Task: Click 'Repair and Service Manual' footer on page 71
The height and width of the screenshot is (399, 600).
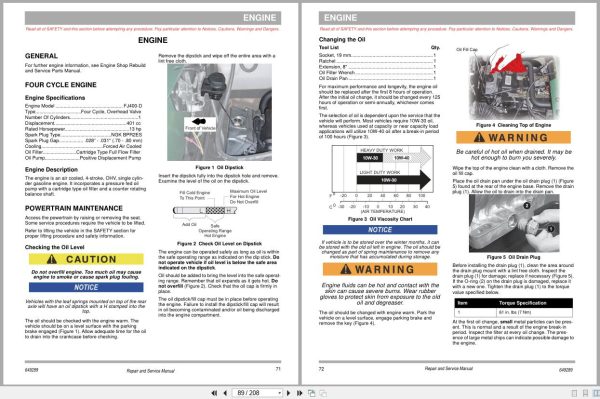Action: pos(150,371)
